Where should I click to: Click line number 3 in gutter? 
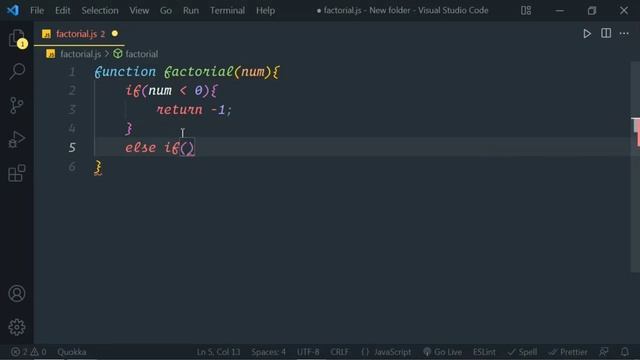(72, 109)
